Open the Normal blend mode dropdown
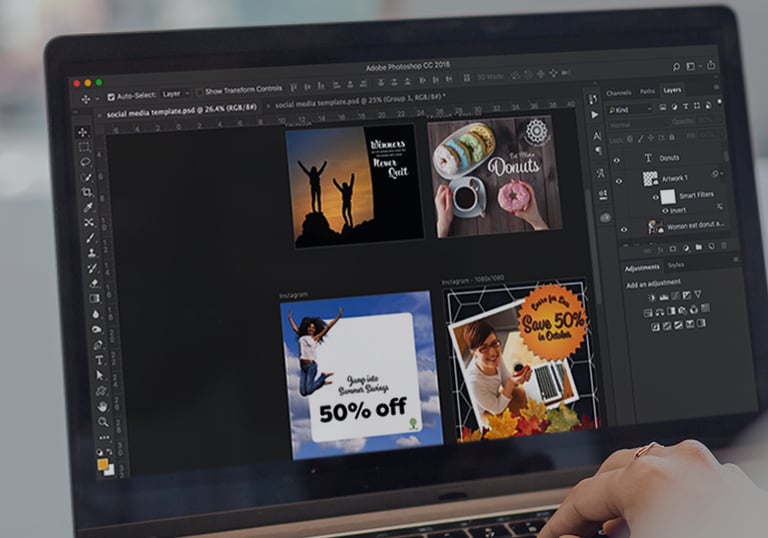Image resolution: width=768 pixels, height=538 pixels. pos(634,125)
